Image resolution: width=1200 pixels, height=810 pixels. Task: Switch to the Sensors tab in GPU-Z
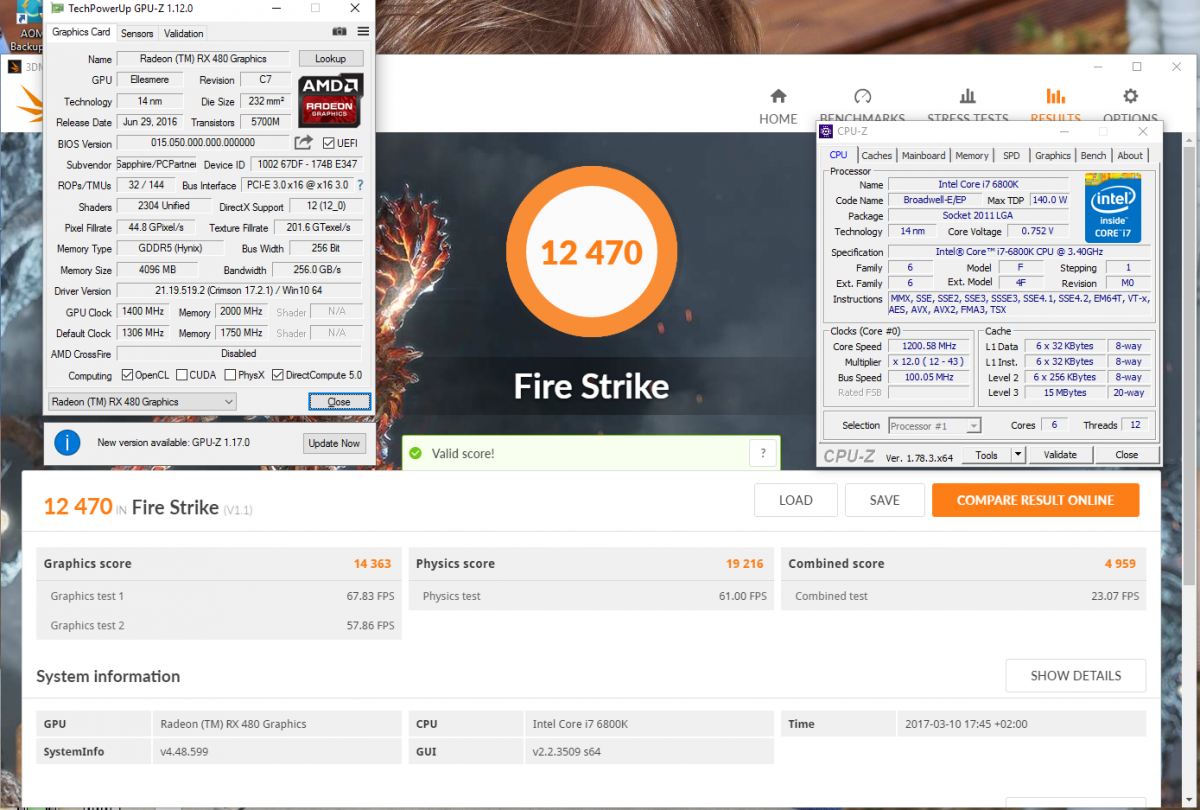pos(137,33)
